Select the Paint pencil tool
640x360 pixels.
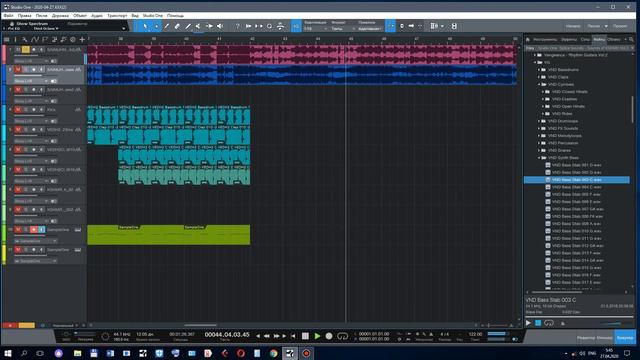click(188, 26)
